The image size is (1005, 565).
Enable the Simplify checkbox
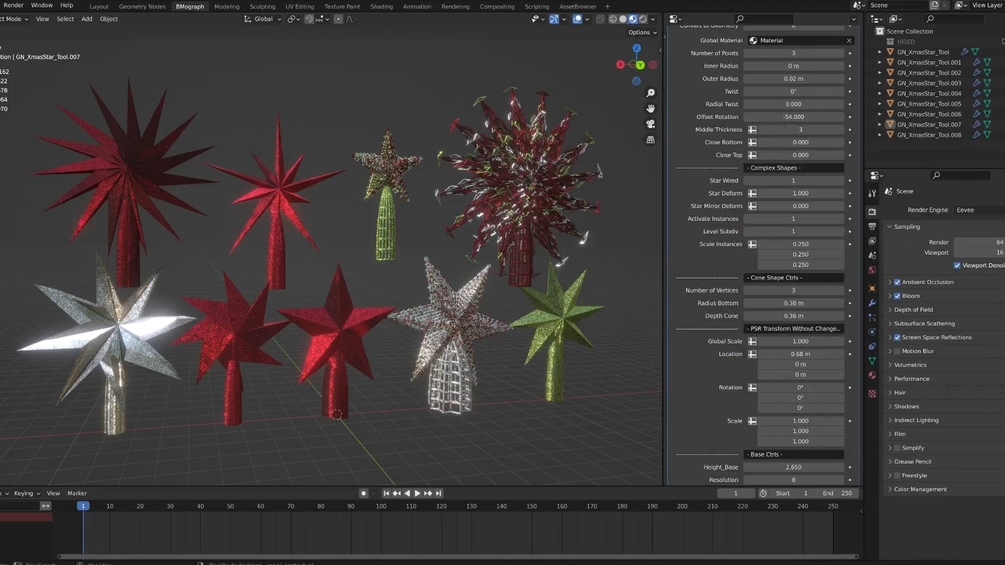[897, 448]
